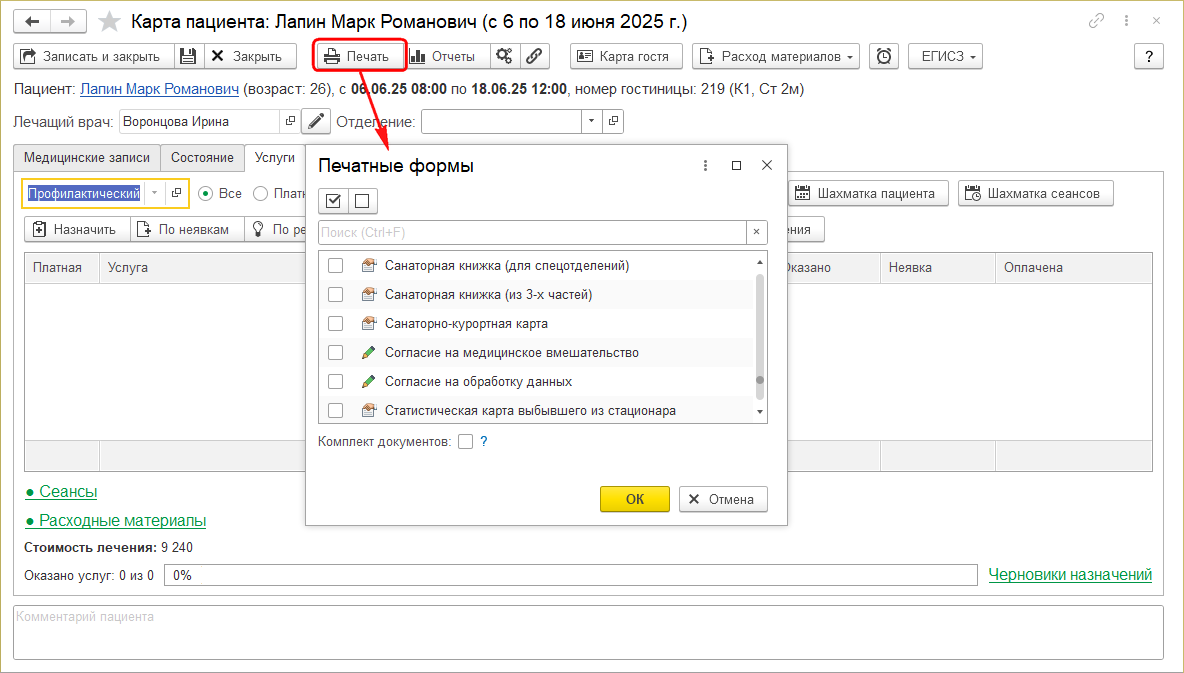Add patient card to favorites star
Viewport: 1184px width, 673px height.
pyautogui.click(x=109, y=21)
